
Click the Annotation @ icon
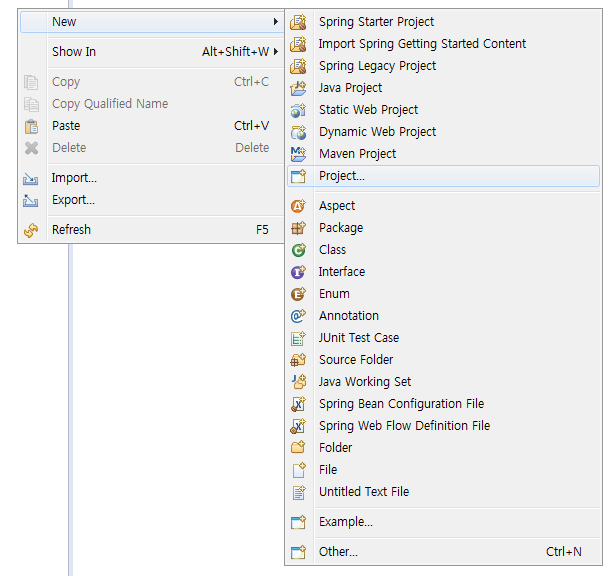tap(298, 316)
